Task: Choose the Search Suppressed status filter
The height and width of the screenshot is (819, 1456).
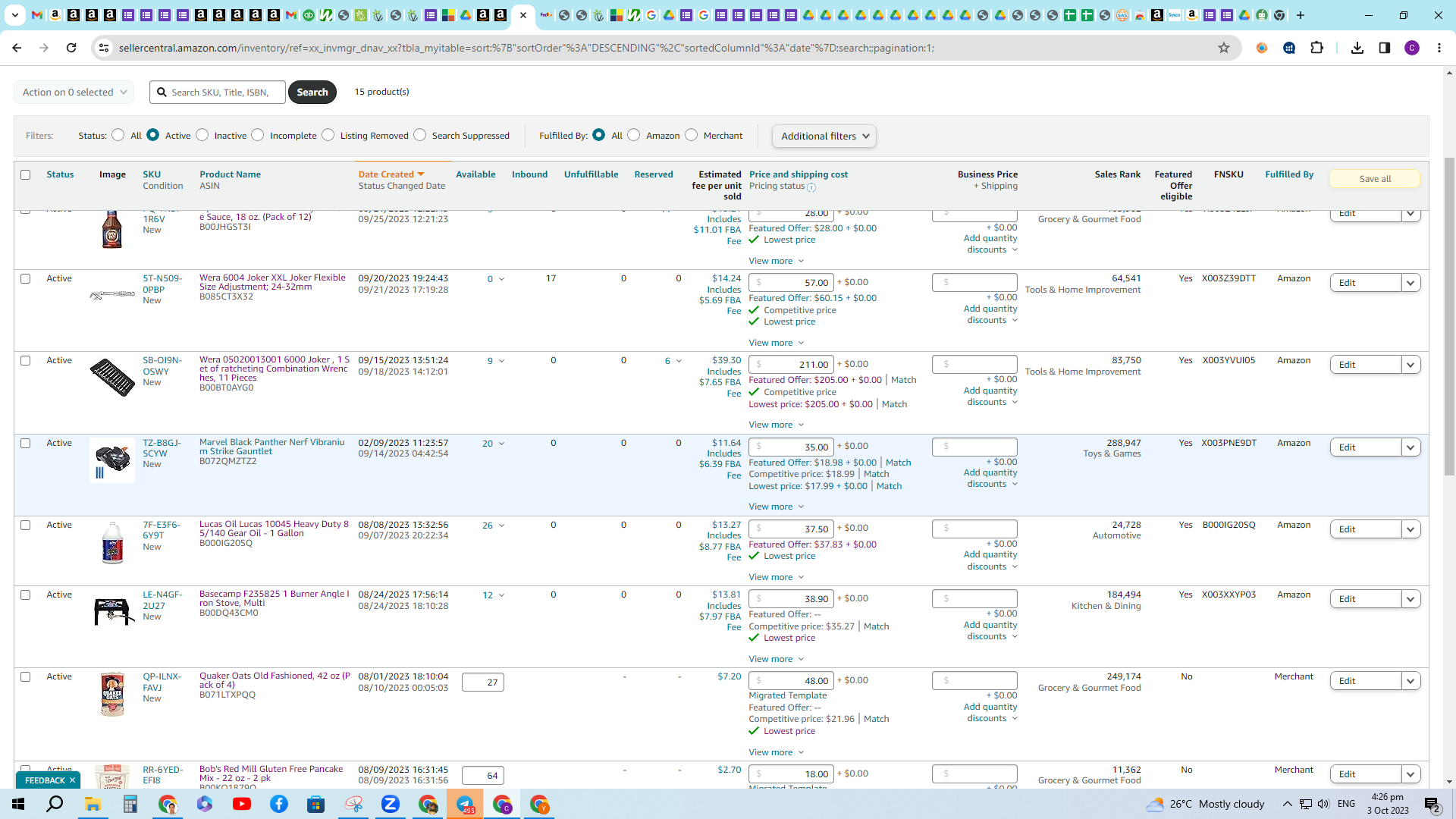Action: pyautogui.click(x=420, y=135)
